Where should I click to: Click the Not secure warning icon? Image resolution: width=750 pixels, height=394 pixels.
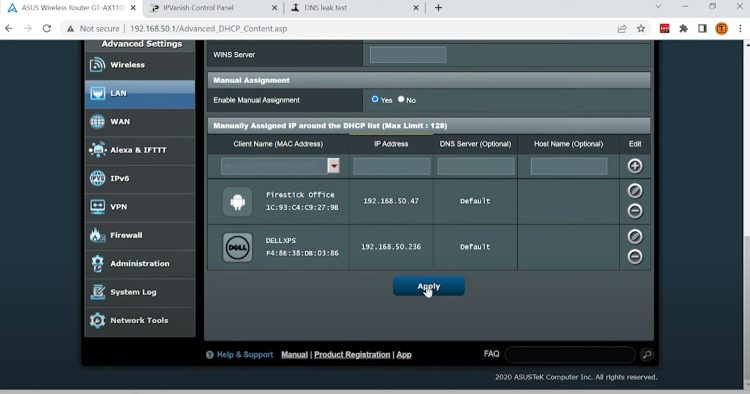pyautogui.click(x=71, y=29)
